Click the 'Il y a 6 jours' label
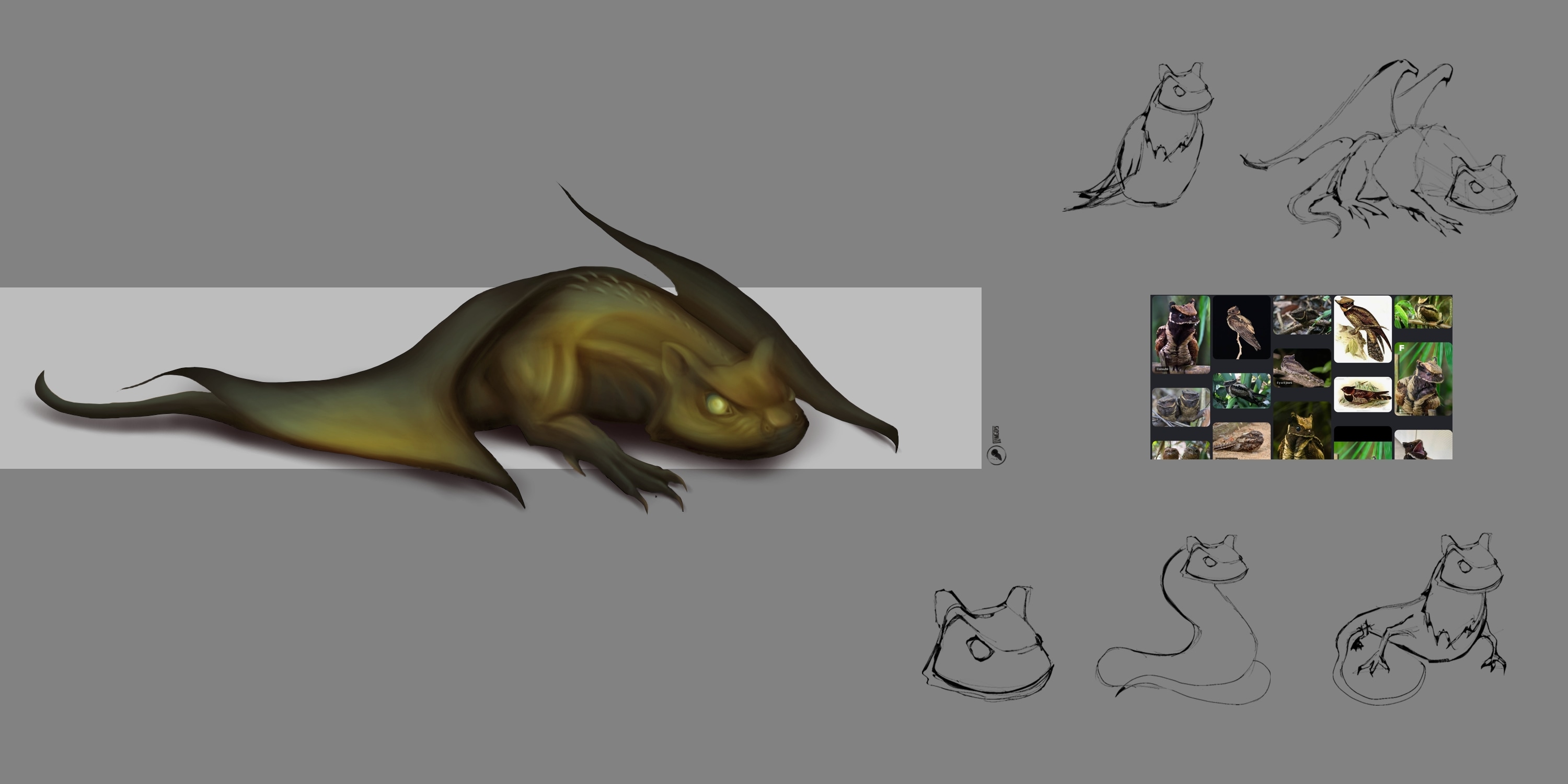This screenshot has width=1568, height=784. coord(1284,382)
